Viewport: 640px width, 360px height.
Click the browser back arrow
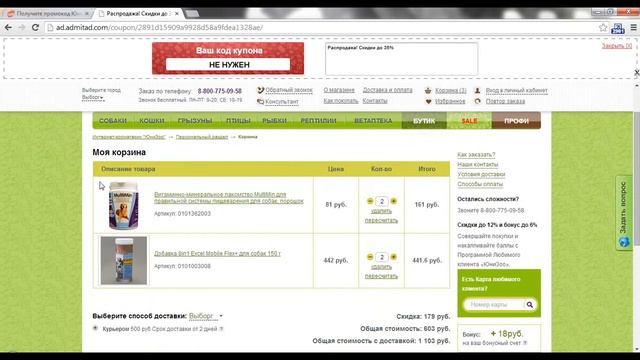click(8, 27)
